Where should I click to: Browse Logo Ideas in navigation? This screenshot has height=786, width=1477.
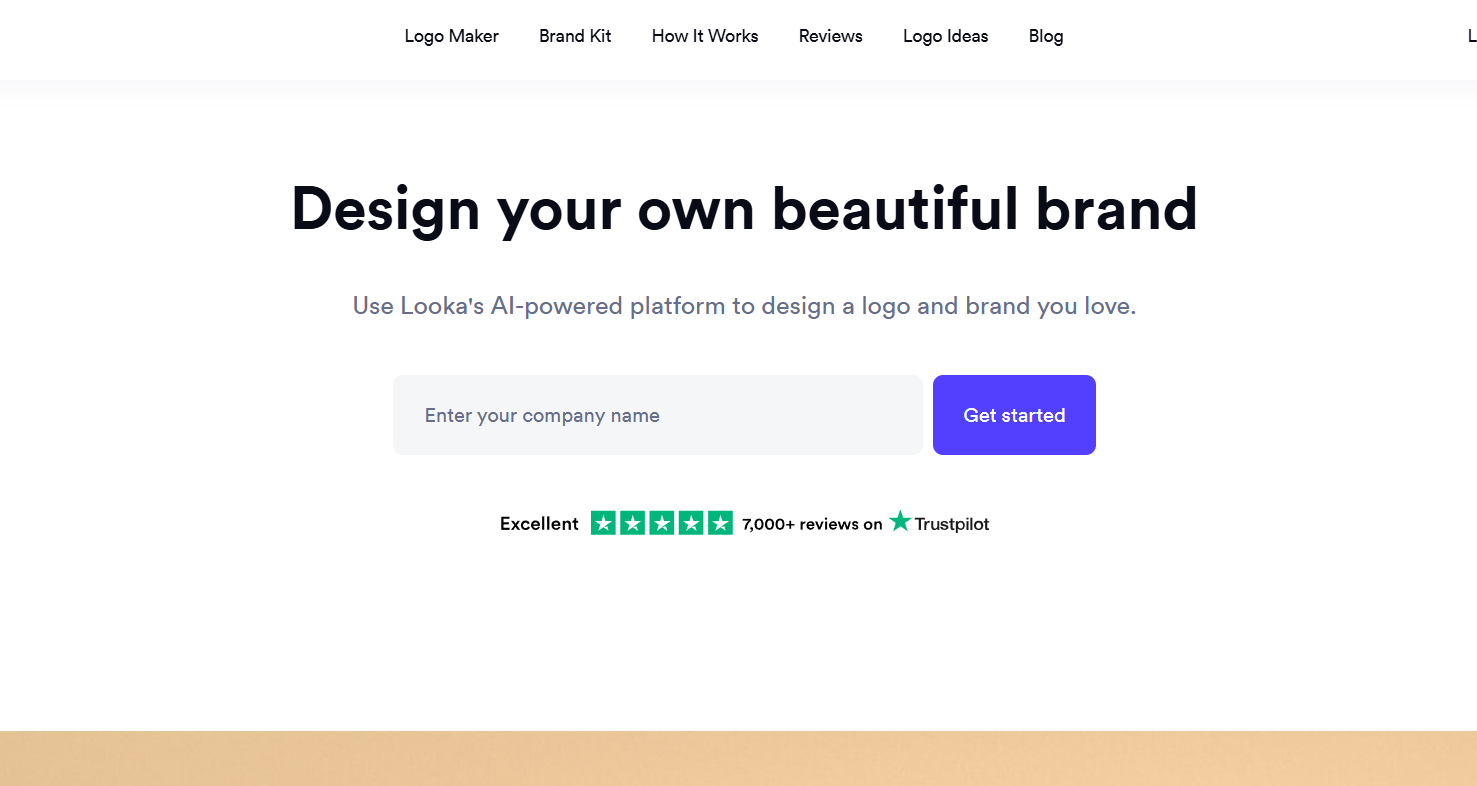pyautogui.click(x=945, y=36)
